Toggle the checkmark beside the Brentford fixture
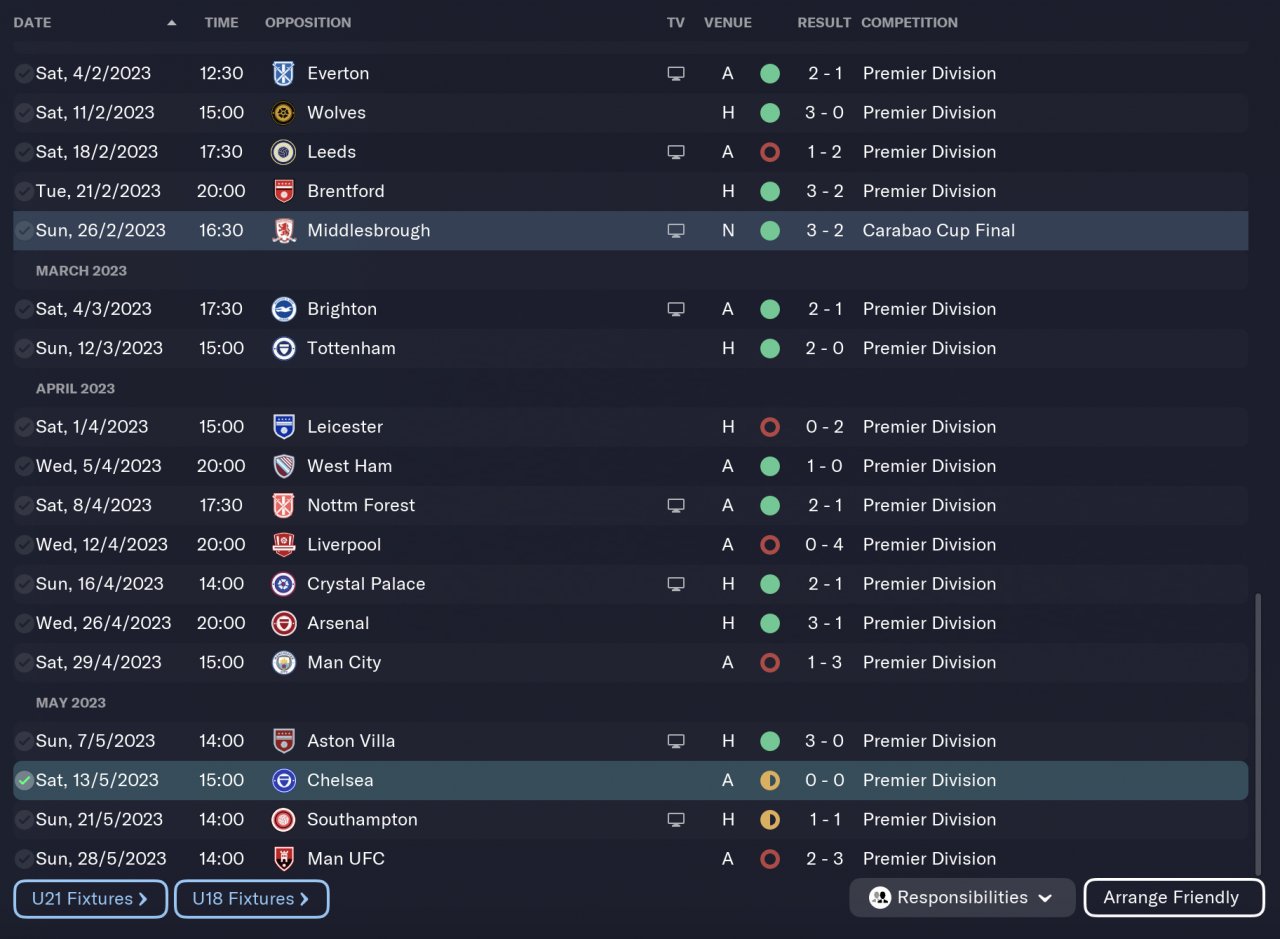 [24, 191]
